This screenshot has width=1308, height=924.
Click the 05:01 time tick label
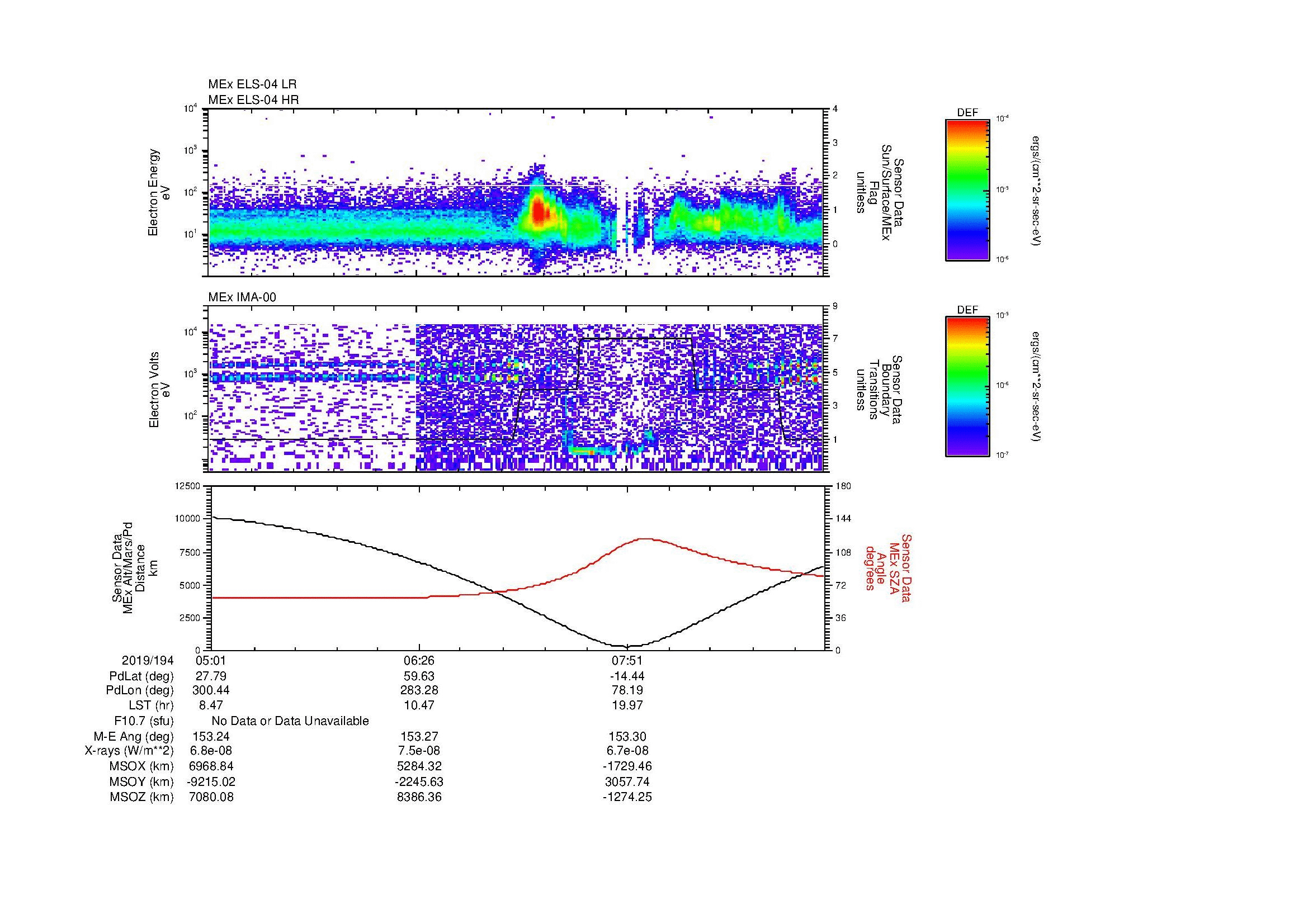point(211,661)
